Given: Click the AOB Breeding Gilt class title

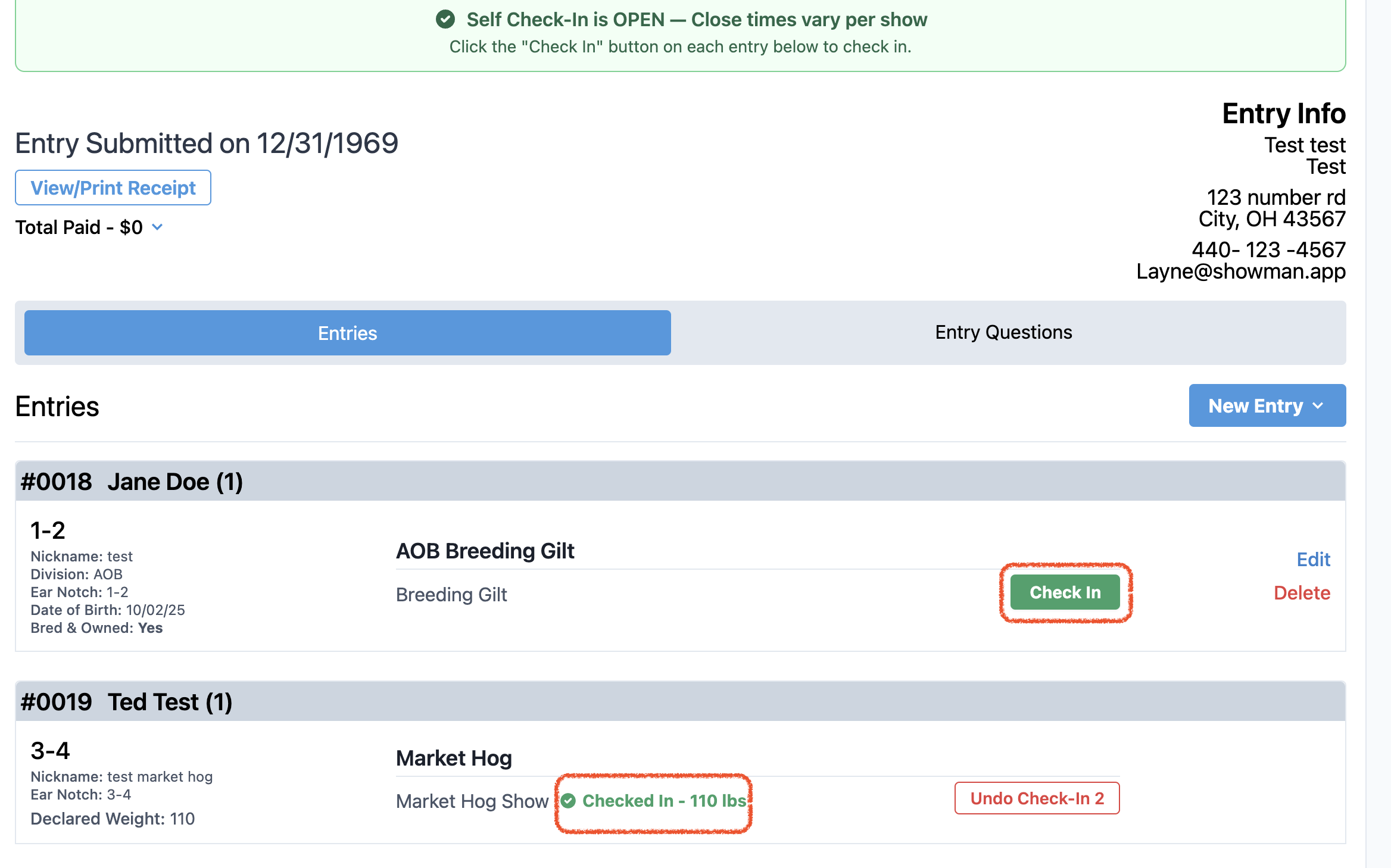Looking at the screenshot, I should (485, 551).
